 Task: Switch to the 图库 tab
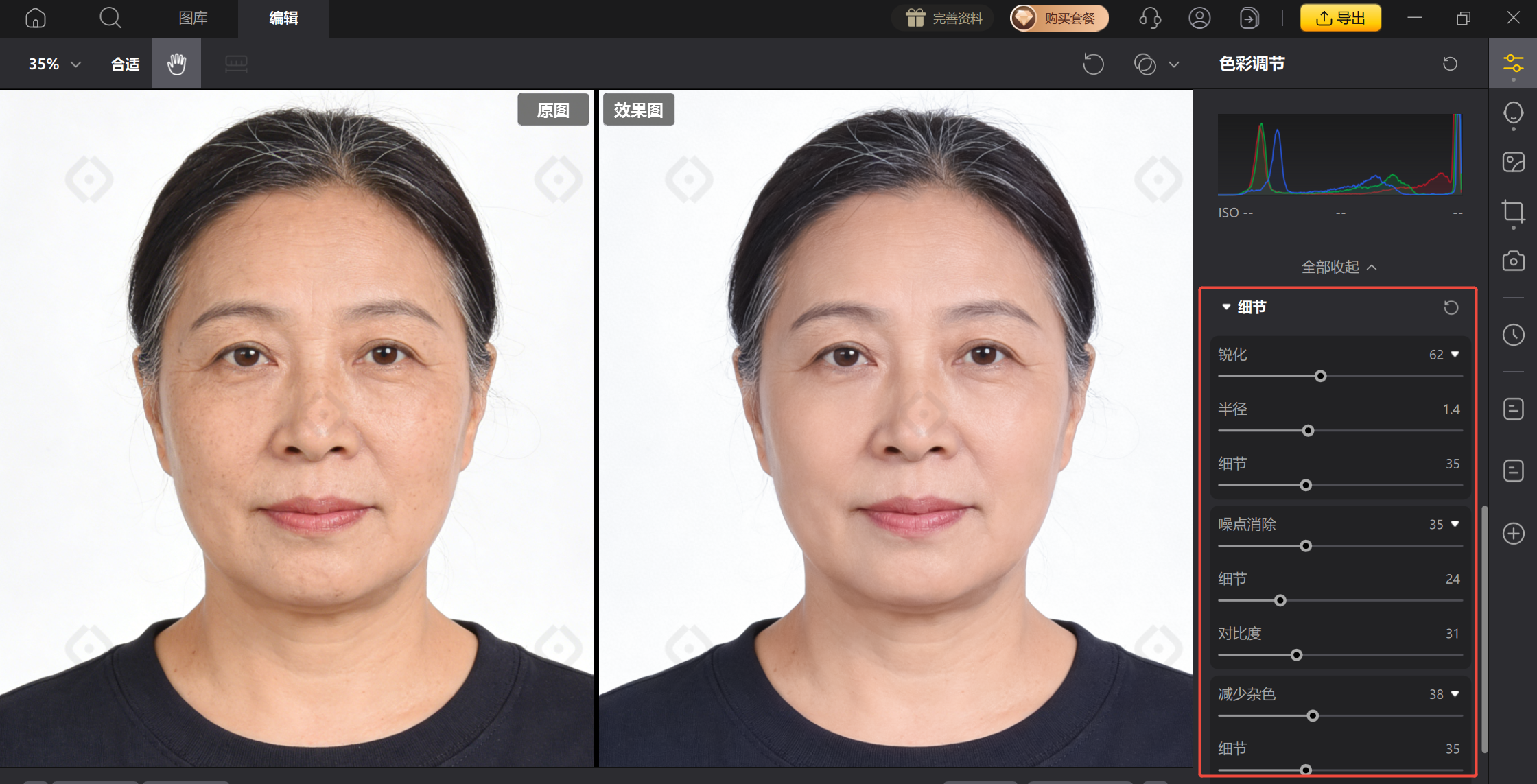pyautogui.click(x=193, y=18)
